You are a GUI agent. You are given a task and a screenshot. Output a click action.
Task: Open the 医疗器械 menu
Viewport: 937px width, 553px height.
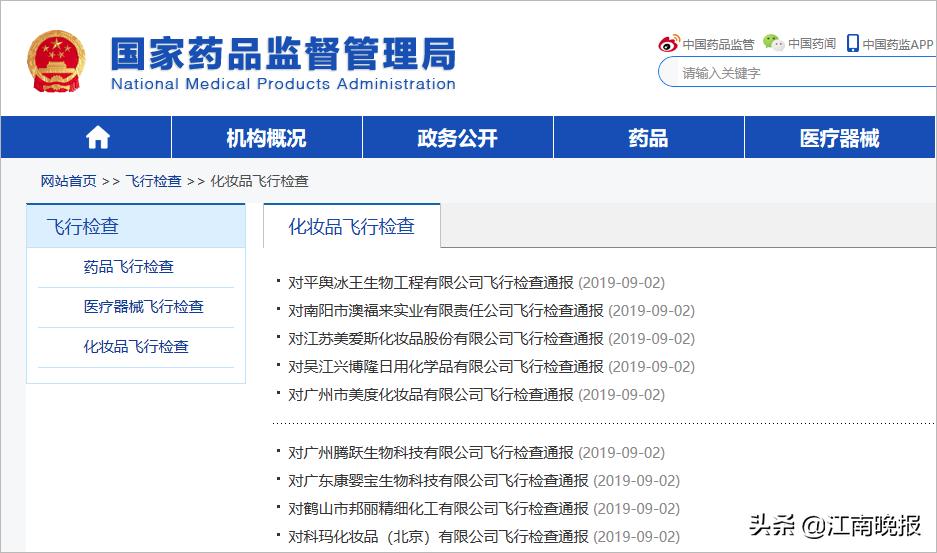tap(840, 138)
